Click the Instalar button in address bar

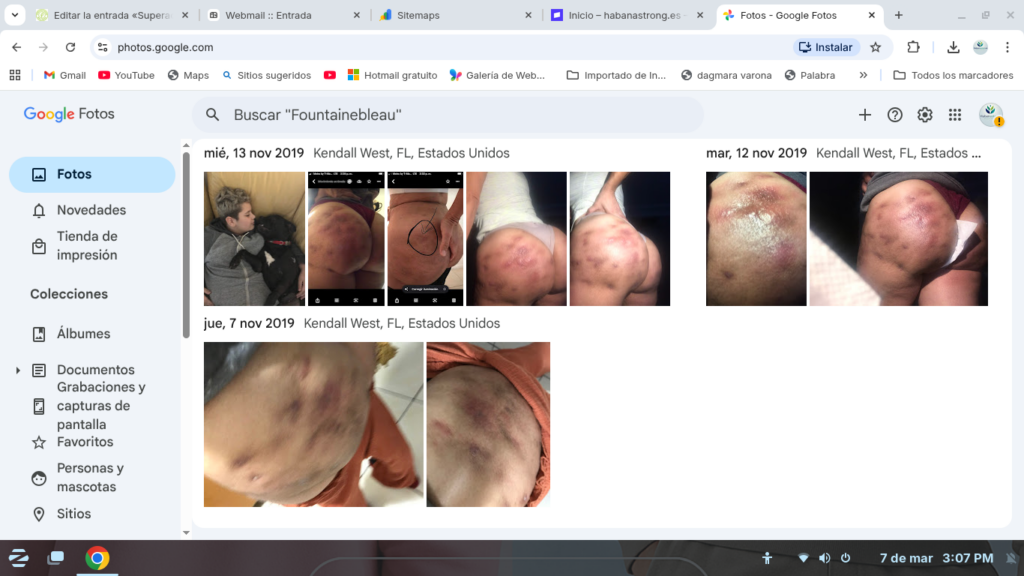point(826,47)
